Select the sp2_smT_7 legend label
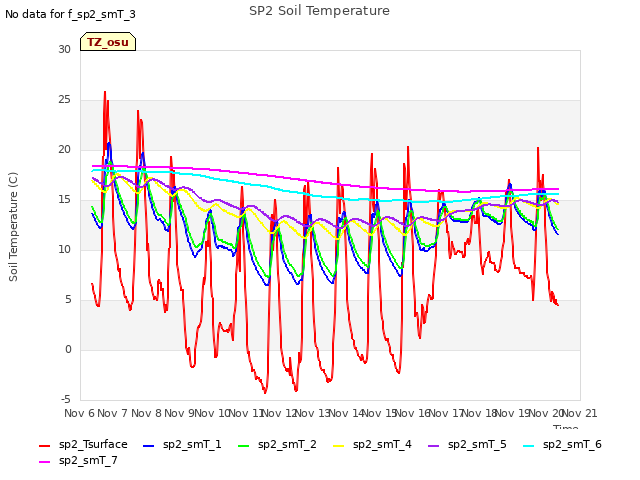The width and height of the screenshot is (640, 480). pyautogui.click(x=88, y=460)
